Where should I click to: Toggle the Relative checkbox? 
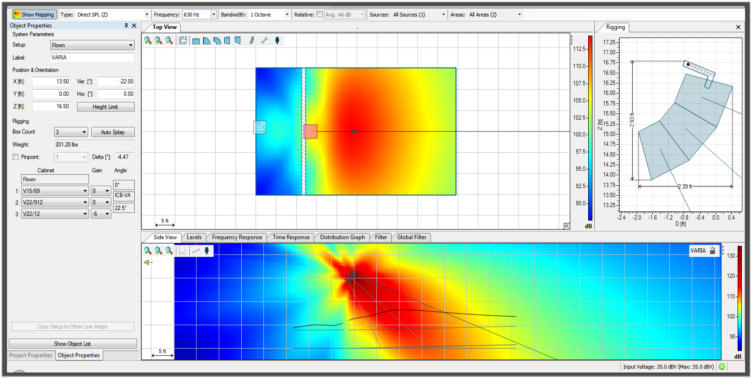(x=319, y=14)
